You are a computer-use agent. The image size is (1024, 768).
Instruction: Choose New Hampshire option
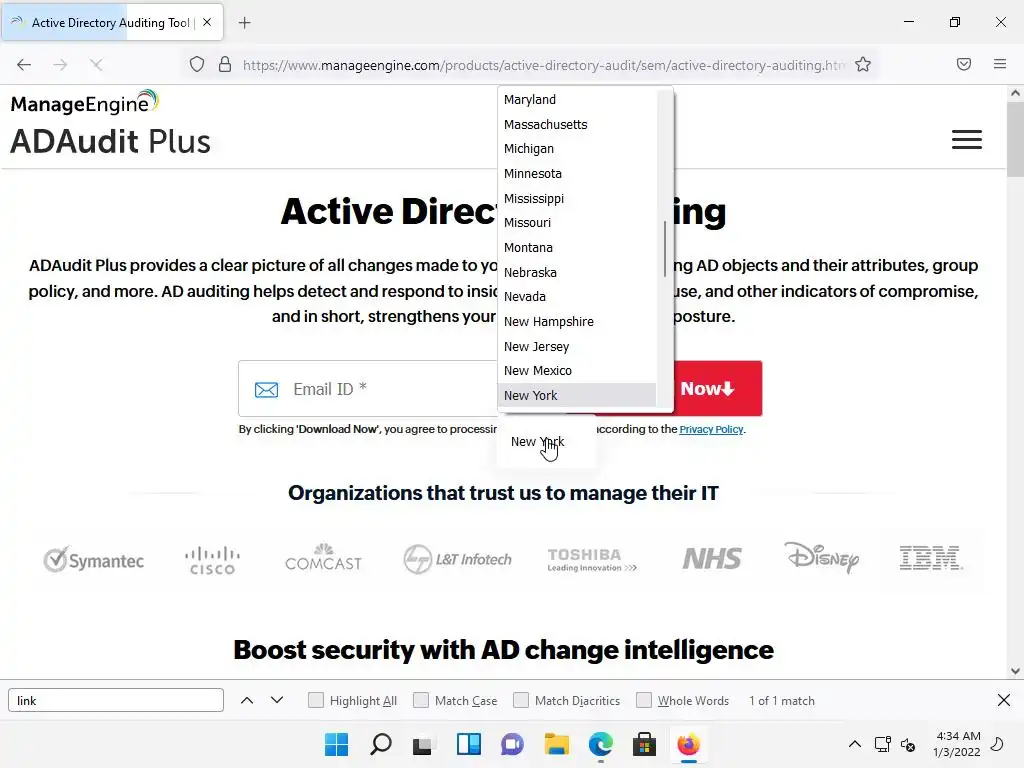[577, 322]
